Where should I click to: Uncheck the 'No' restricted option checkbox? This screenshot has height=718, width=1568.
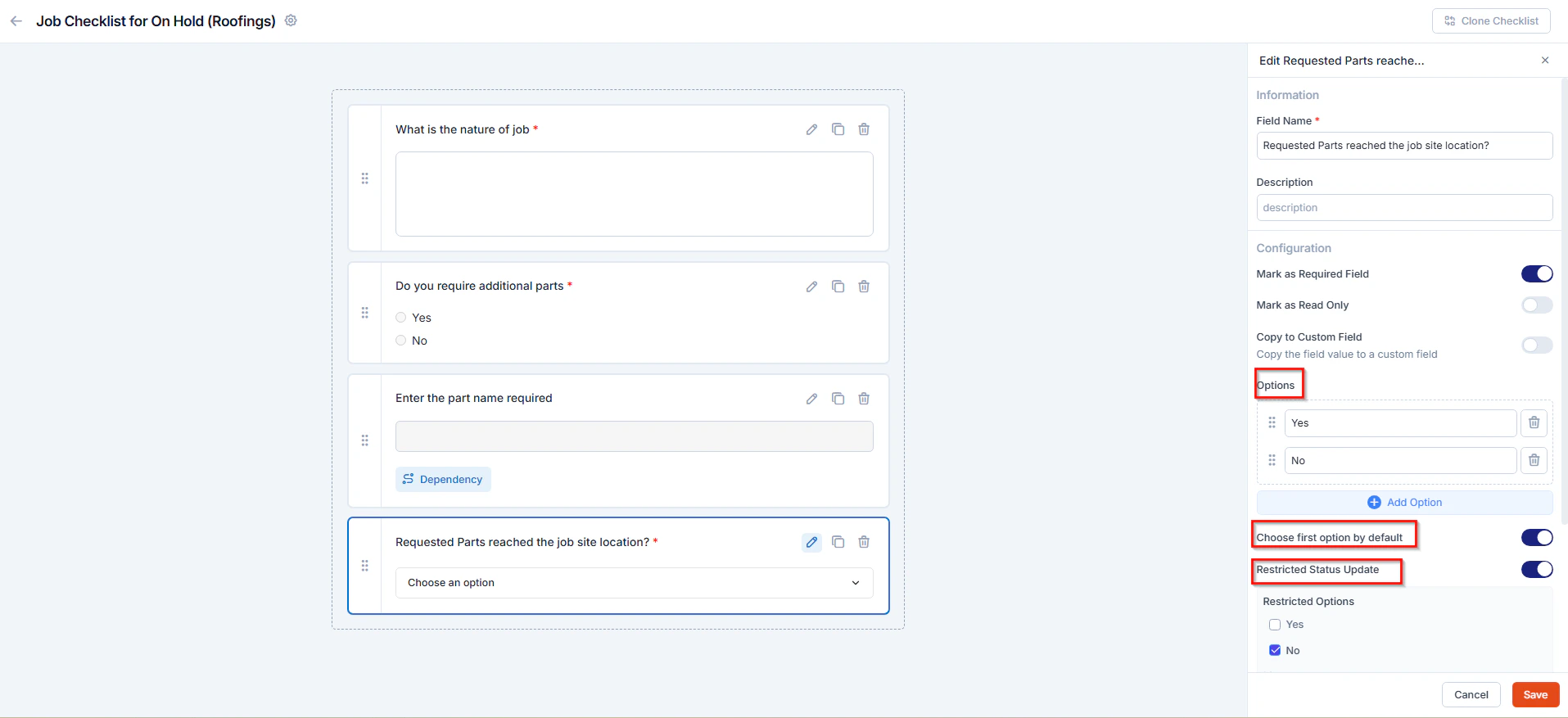[x=1275, y=651]
